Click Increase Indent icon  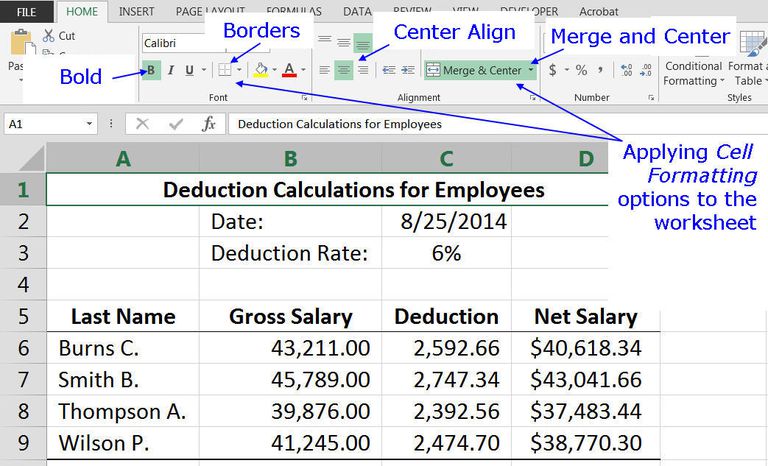pyautogui.click(x=408, y=70)
